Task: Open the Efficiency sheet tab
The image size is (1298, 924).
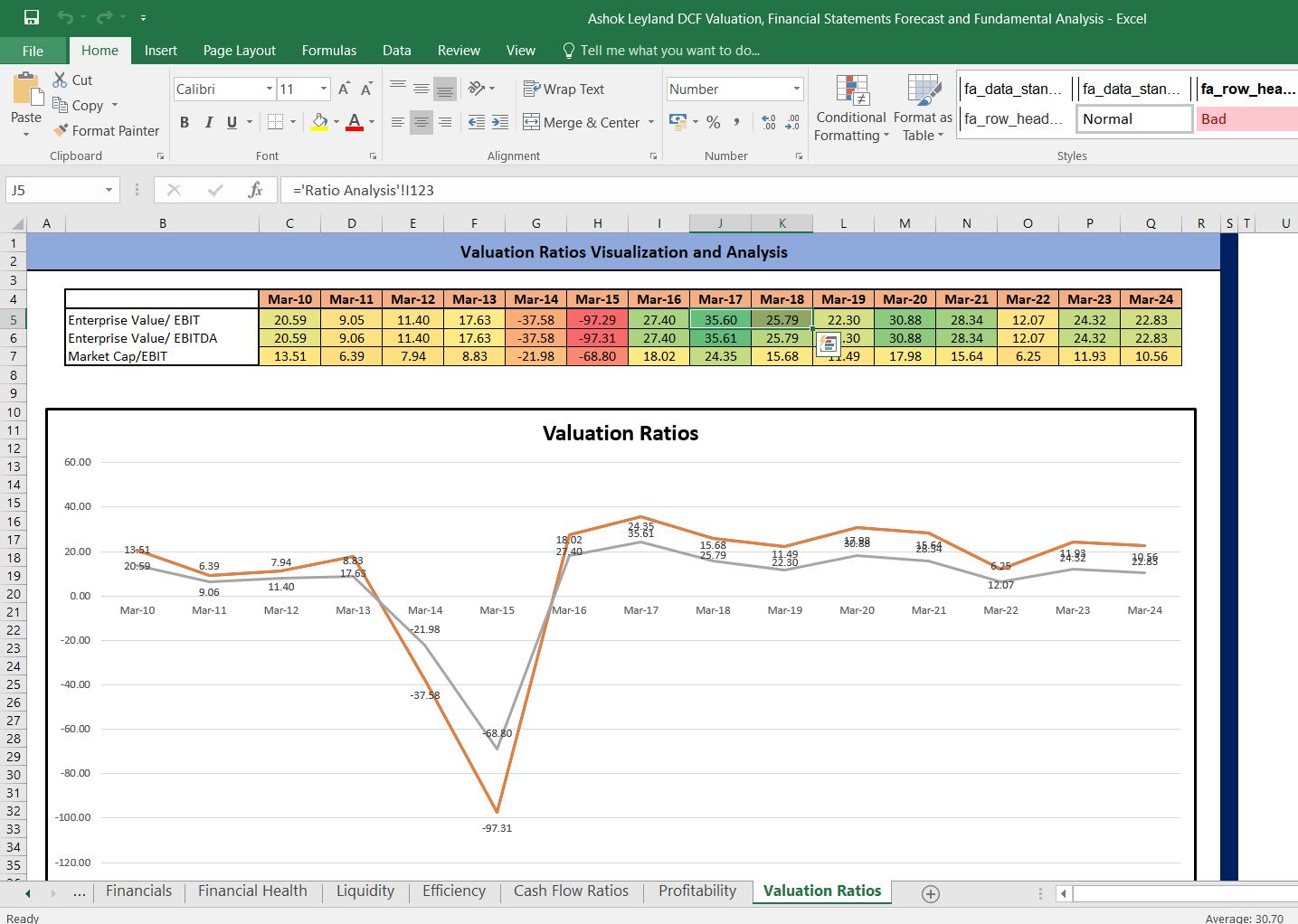Action: [x=454, y=891]
